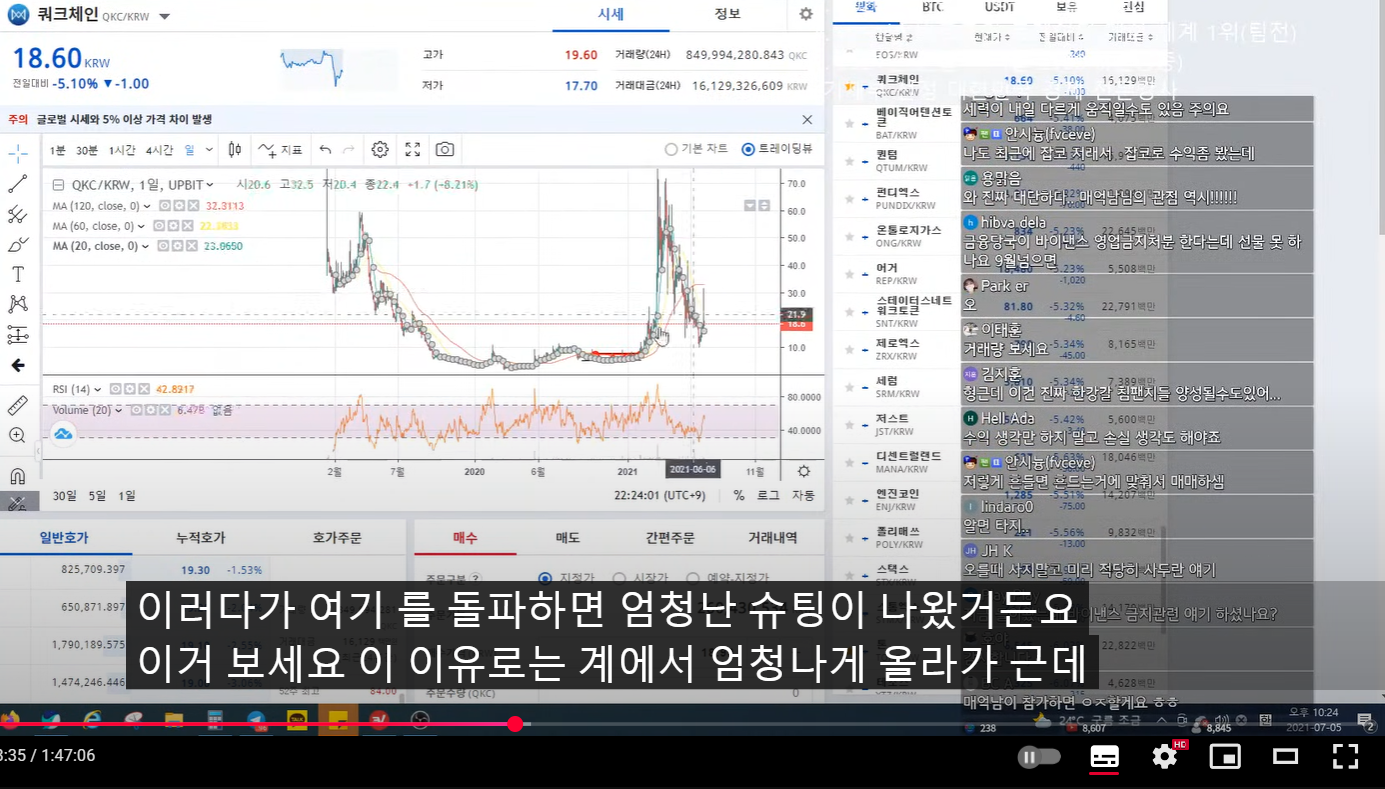
Task: Enter YouTube fullscreen mode
Action: (1345, 757)
